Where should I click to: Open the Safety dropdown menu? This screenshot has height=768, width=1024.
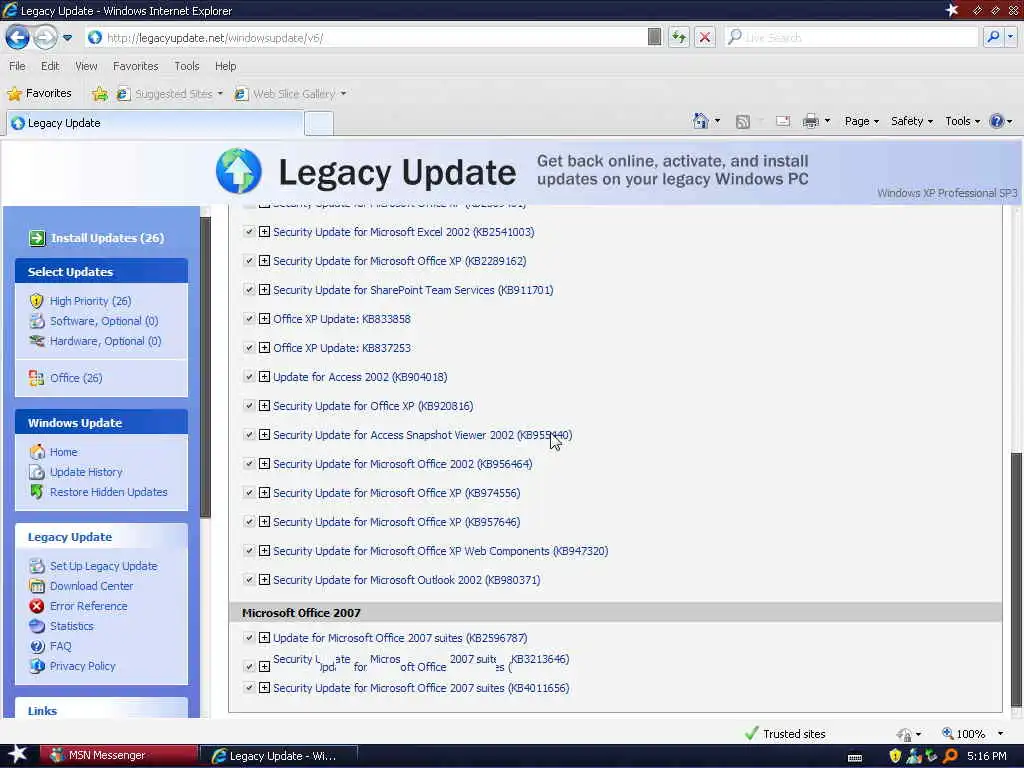(x=912, y=121)
